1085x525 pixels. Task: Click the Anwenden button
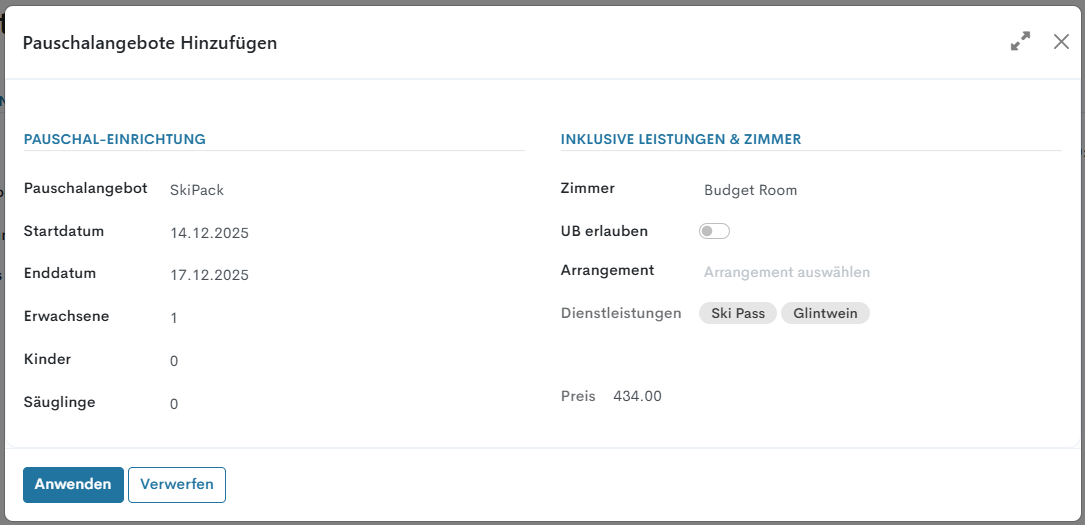(73, 484)
